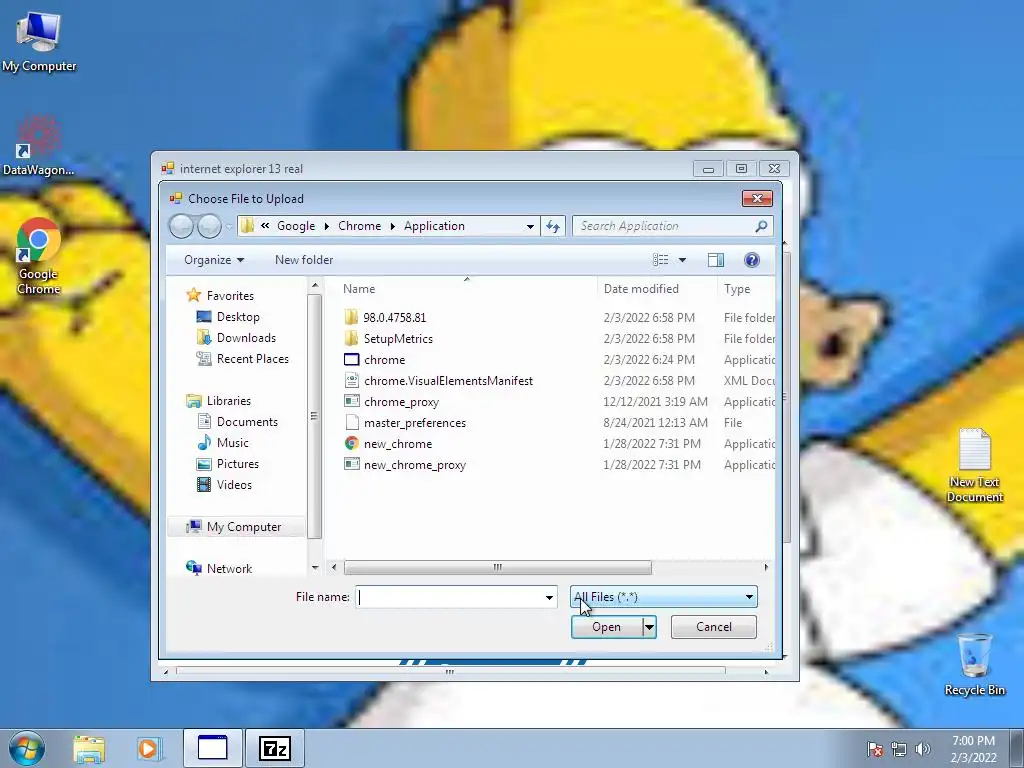Launch Windows Media Player from the taskbar

point(150,749)
